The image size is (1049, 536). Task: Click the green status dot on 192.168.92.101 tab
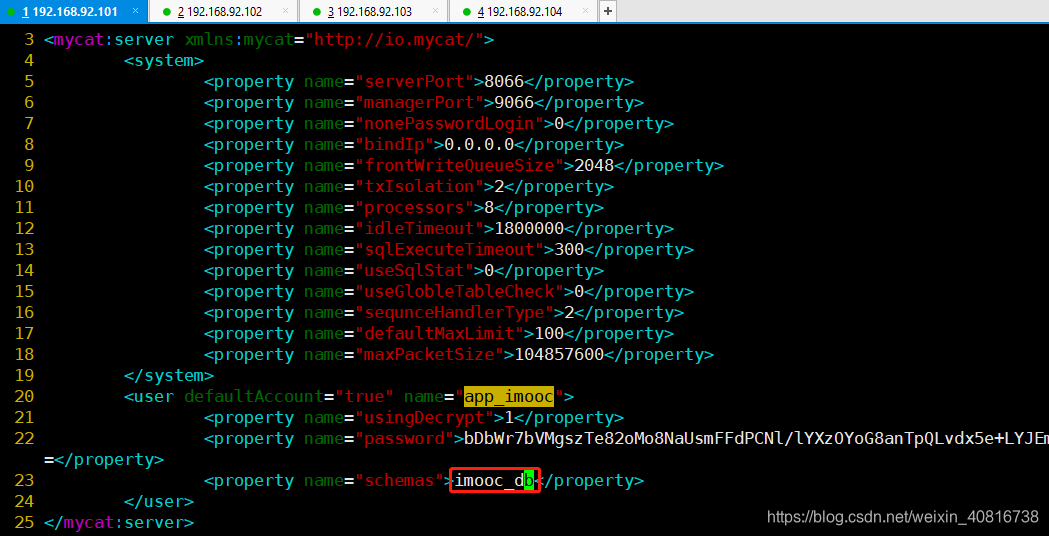[11, 12]
